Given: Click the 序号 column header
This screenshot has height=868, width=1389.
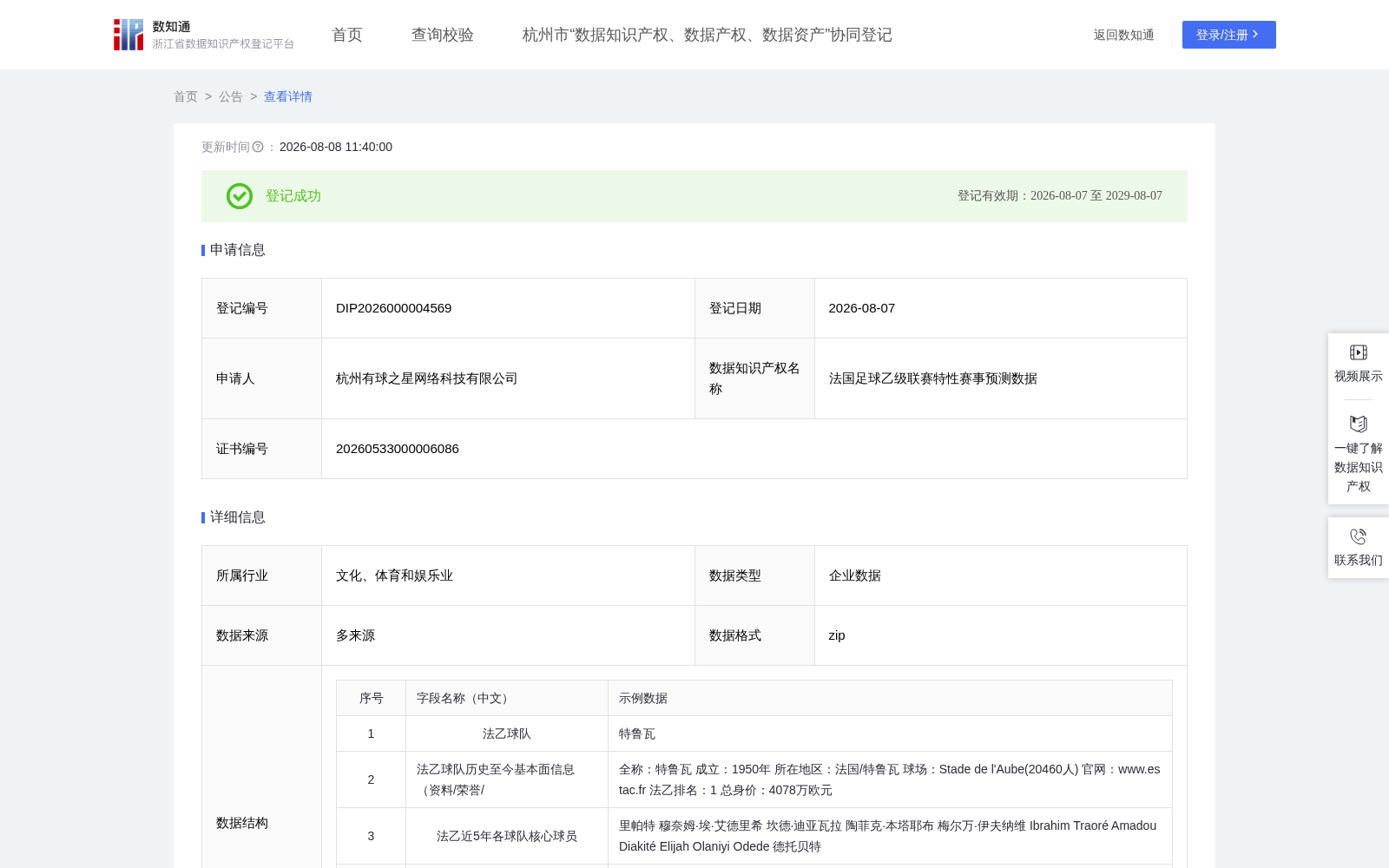Looking at the screenshot, I should pos(372,698).
